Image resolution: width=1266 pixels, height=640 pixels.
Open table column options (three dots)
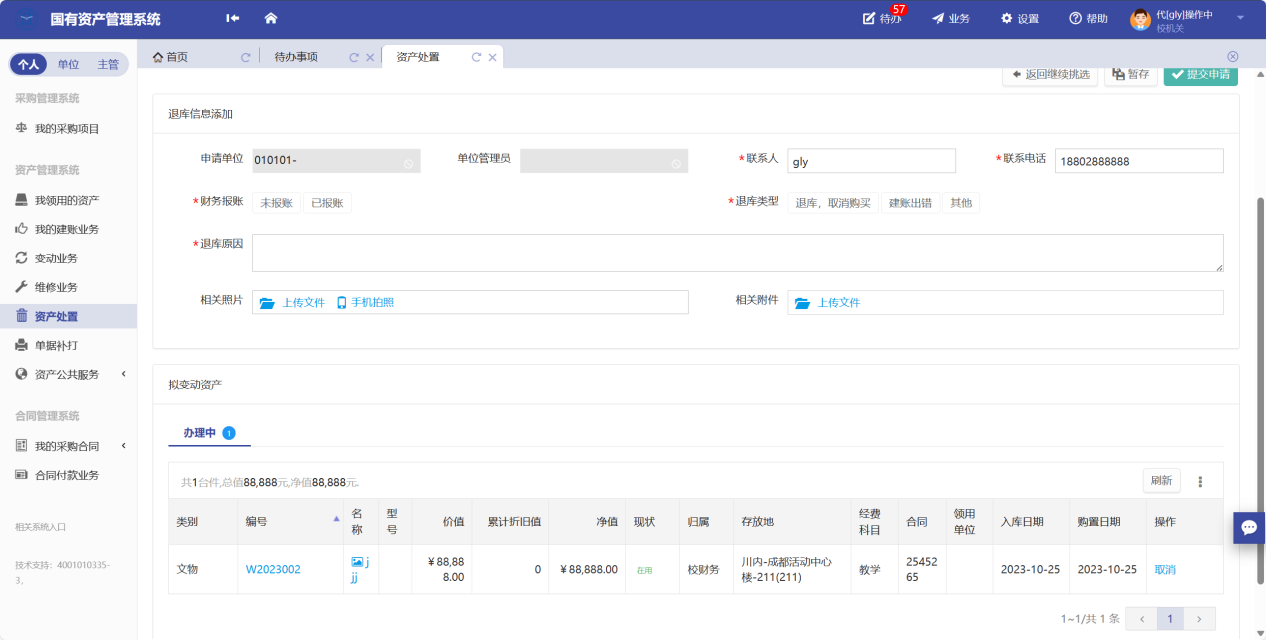pos(1200,481)
